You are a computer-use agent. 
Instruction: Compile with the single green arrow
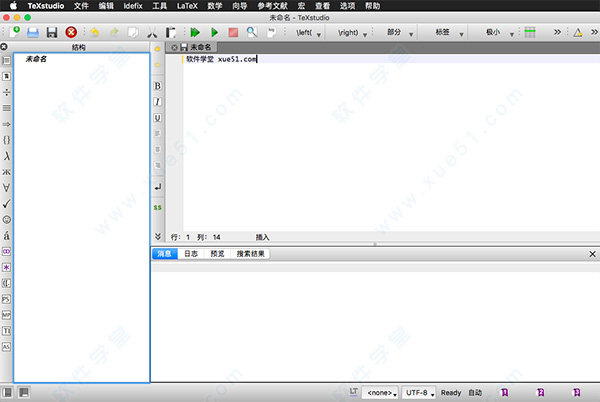pos(214,33)
